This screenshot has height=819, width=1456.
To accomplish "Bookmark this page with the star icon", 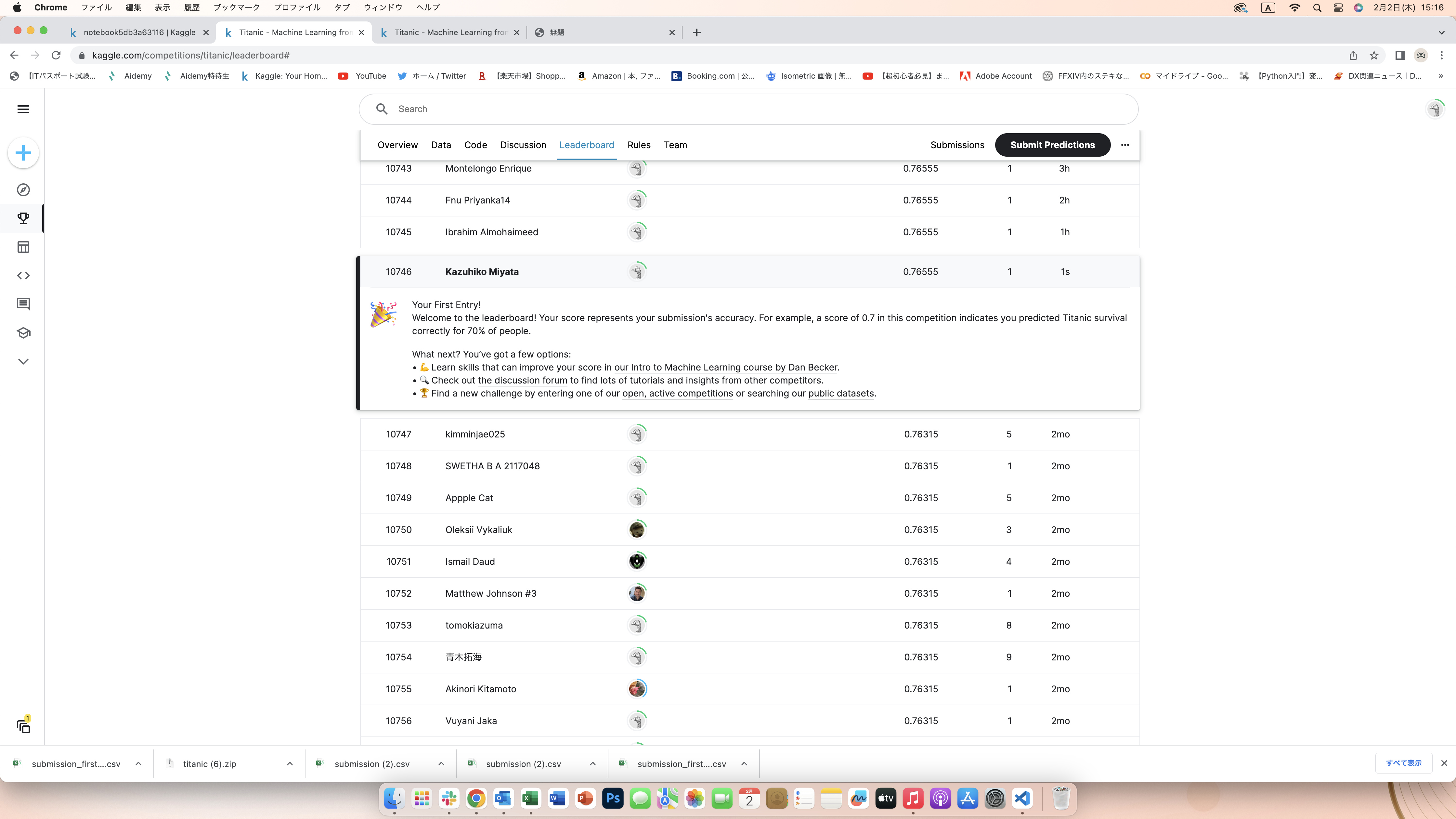I will coord(1374,55).
